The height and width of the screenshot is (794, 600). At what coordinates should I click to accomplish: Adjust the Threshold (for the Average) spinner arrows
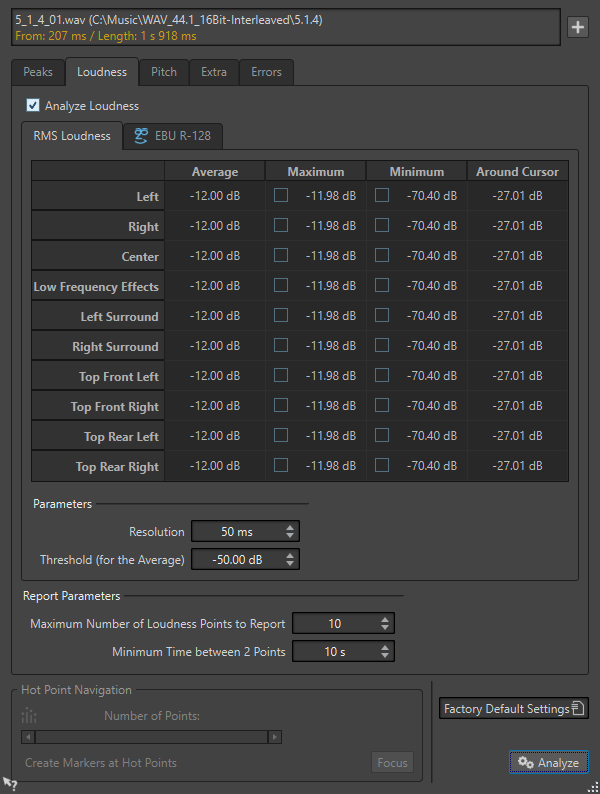coord(290,560)
